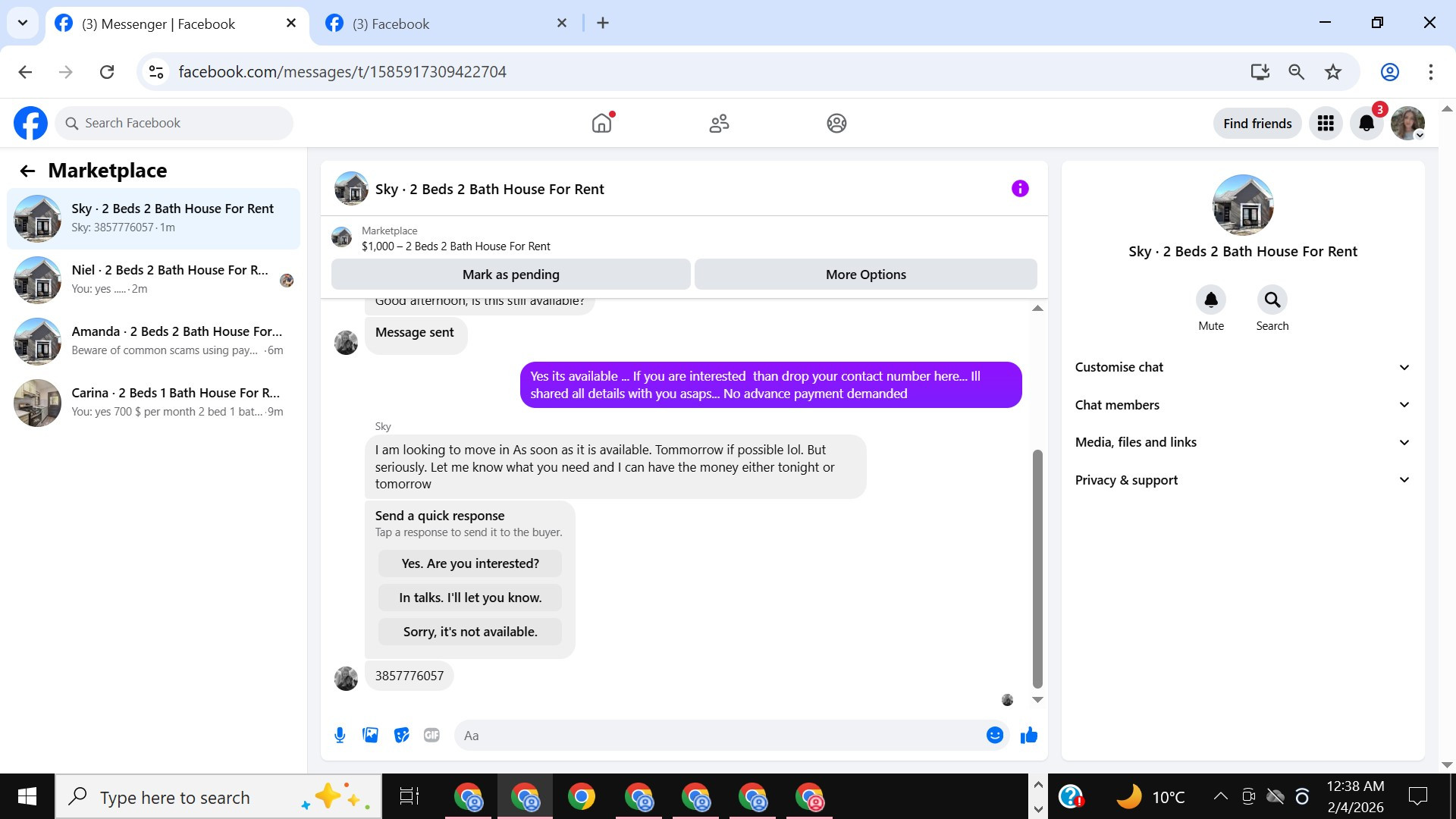Click Mark as pending button

(510, 275)
